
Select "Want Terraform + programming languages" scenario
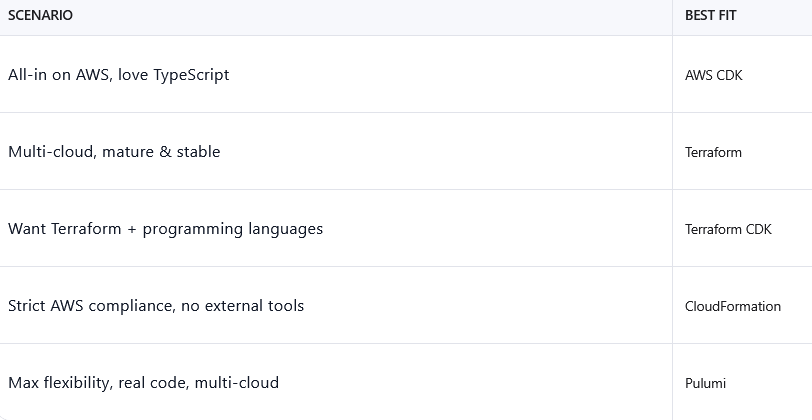tap(165, 229)
